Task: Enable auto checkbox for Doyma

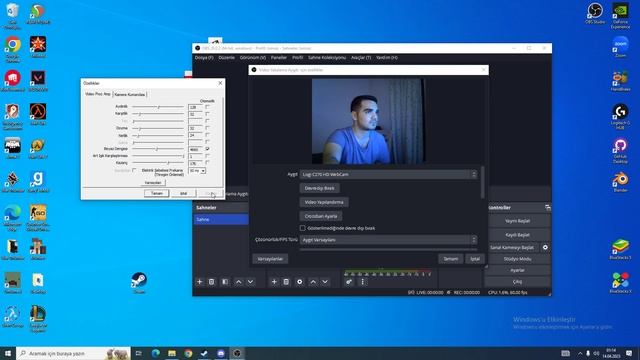Action: point(207,128)
